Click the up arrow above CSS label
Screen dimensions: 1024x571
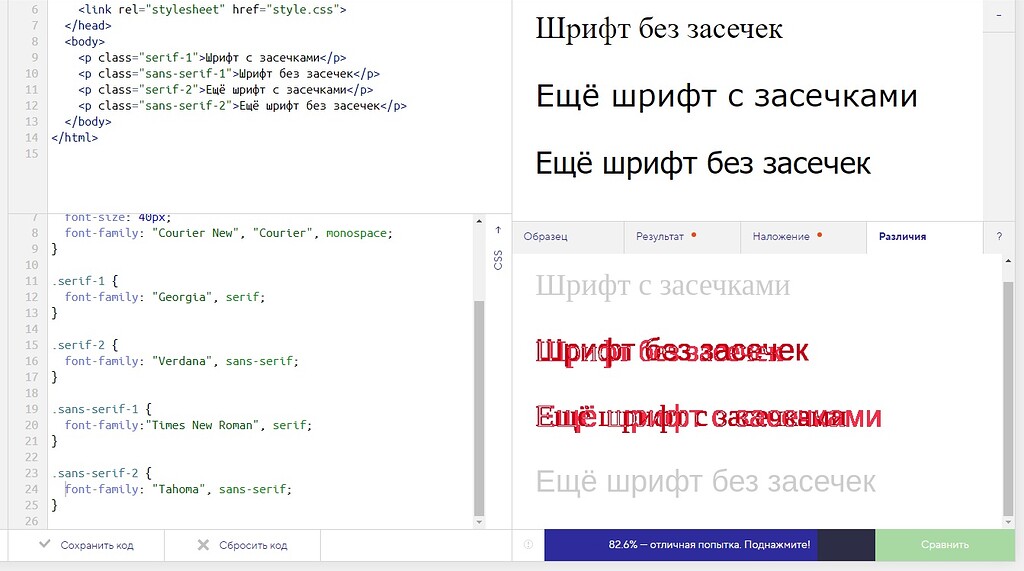click(x=498, y=230)
